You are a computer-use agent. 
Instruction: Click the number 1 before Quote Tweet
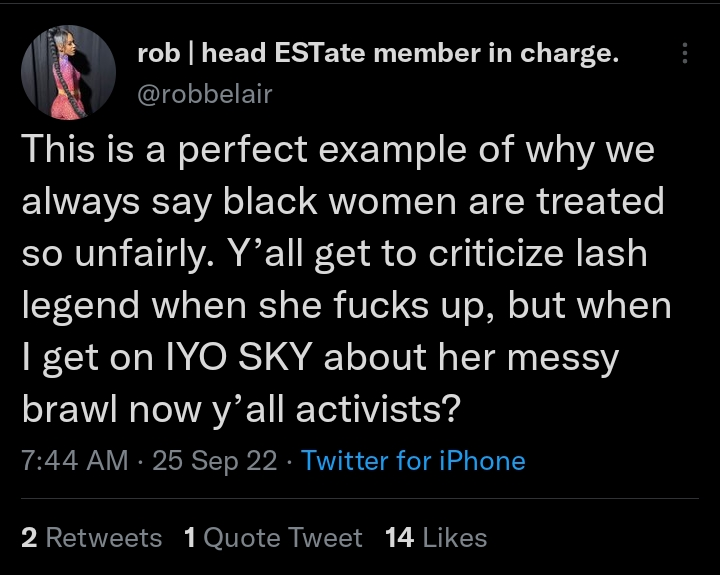coord(190,538)
